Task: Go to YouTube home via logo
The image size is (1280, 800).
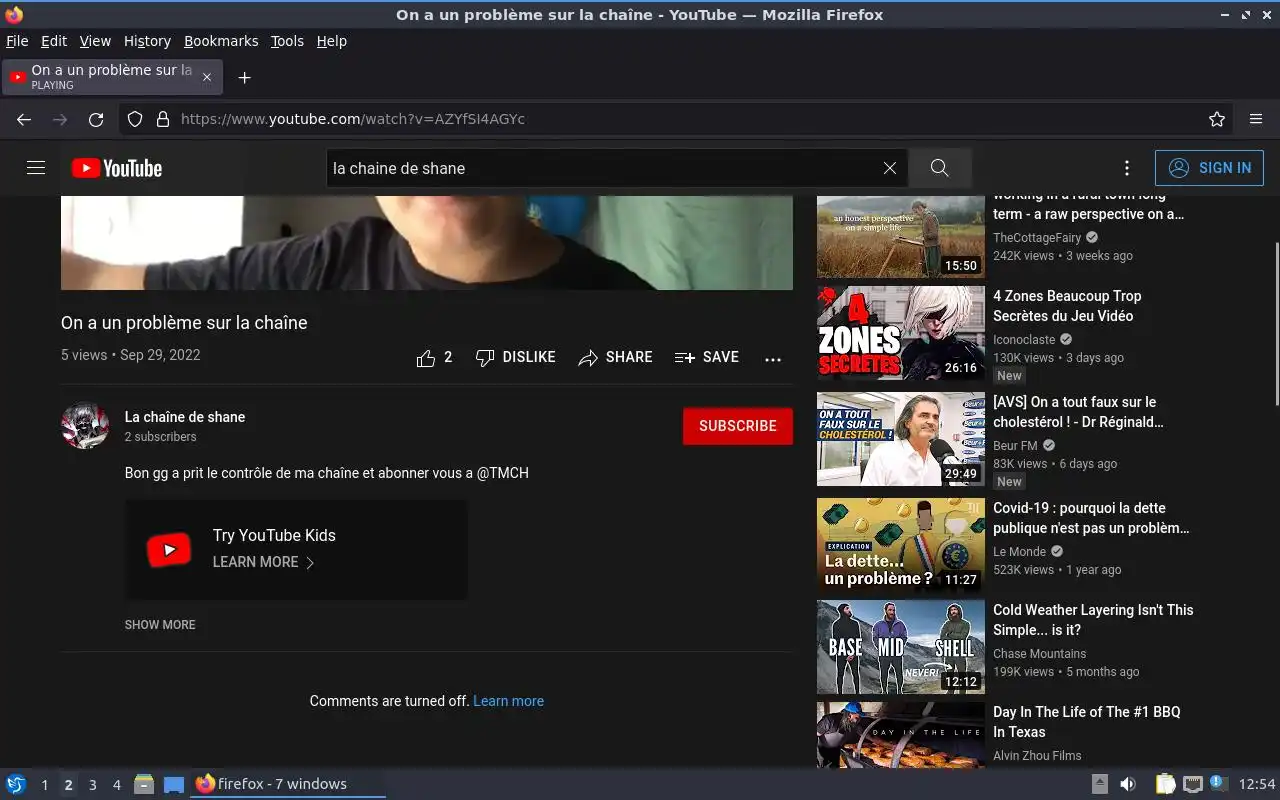Action: [x=117, y=168]
